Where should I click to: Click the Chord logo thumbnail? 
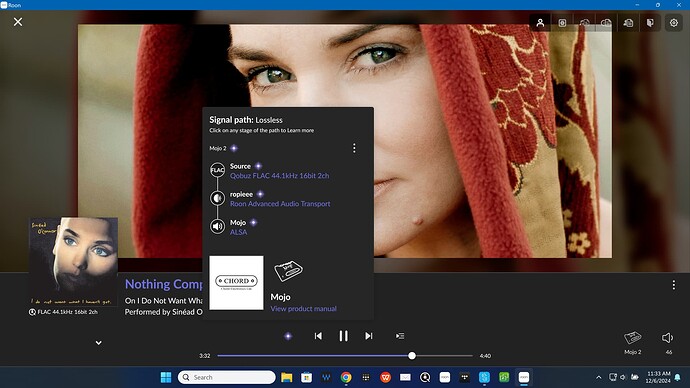236,283
